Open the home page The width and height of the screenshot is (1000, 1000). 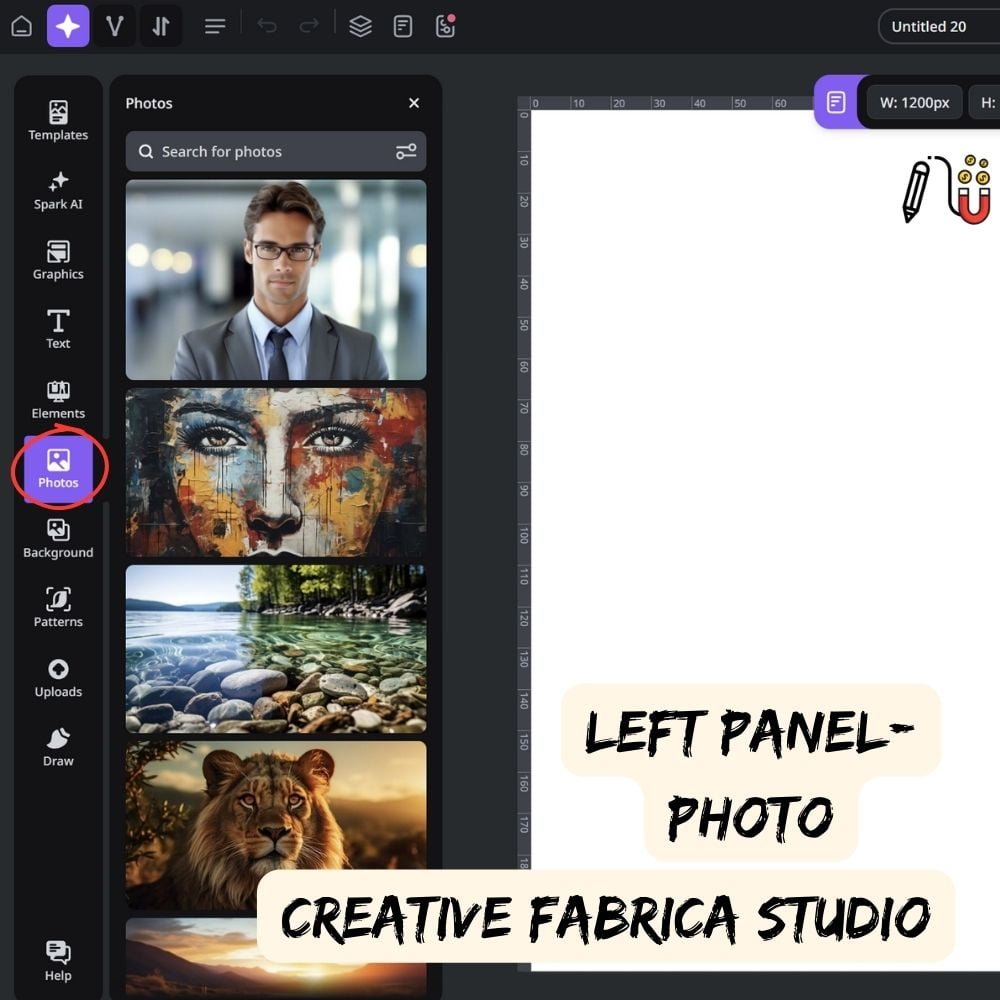coord(20,25)
